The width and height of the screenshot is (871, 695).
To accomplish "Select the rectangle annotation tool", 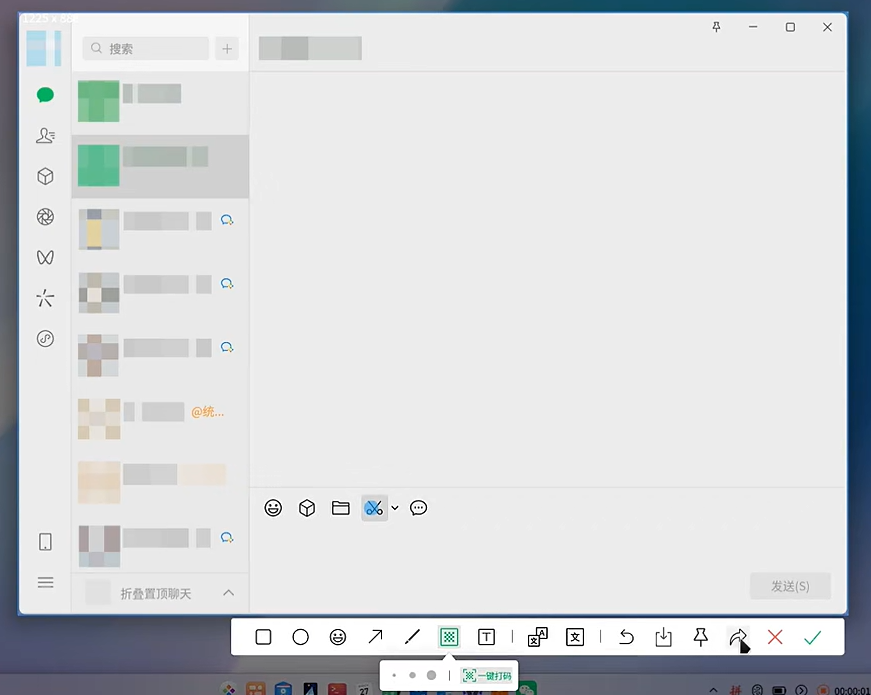I will click(263, 637).
